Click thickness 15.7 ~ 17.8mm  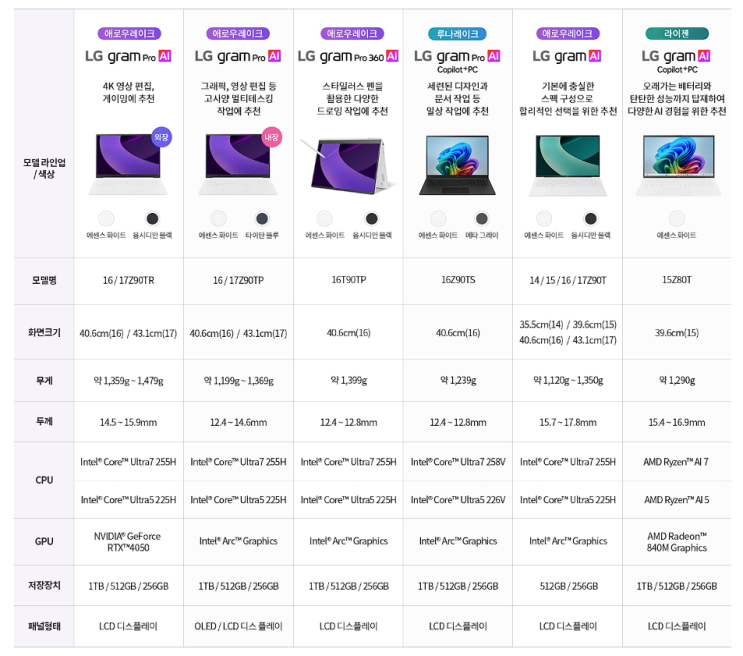tap(568, 422)
